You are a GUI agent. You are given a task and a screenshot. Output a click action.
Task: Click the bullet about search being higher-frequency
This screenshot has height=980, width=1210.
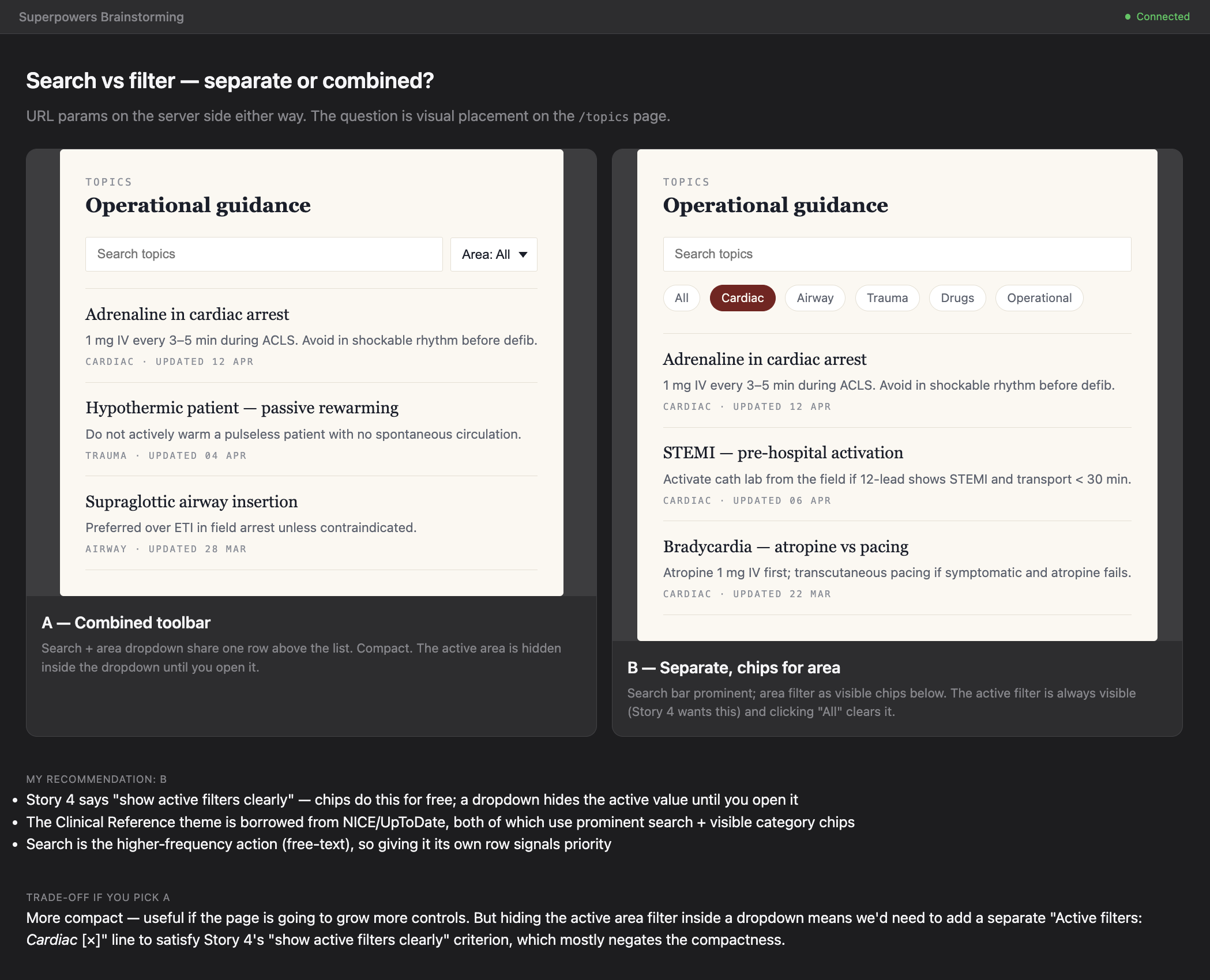pos(318,844)
